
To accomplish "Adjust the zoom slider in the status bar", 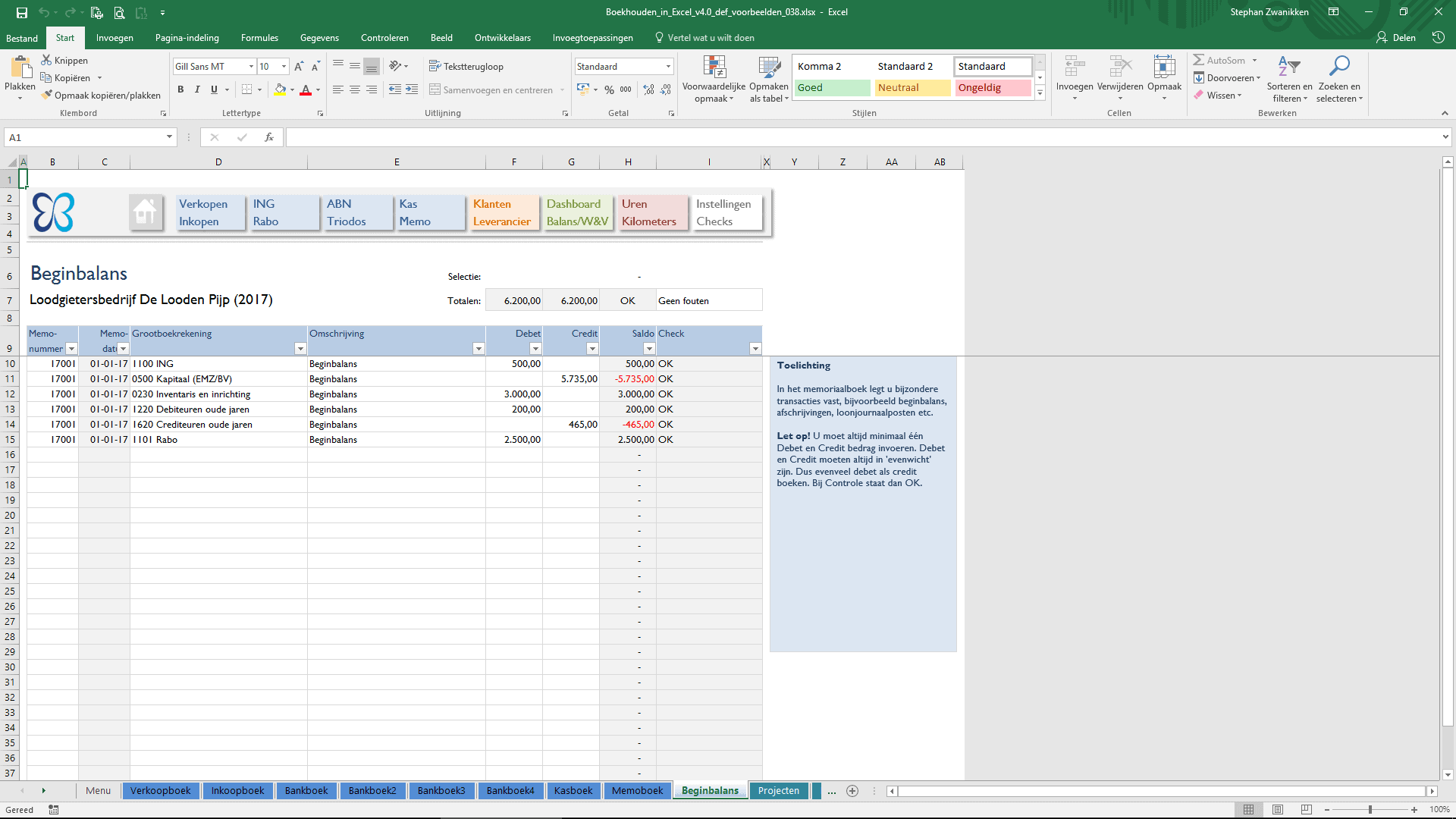I will coord(1370,808).
